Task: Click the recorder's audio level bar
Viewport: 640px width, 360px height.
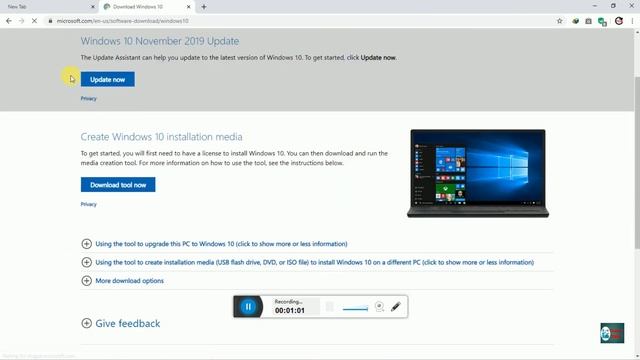Action: click(x=355, y=309)
